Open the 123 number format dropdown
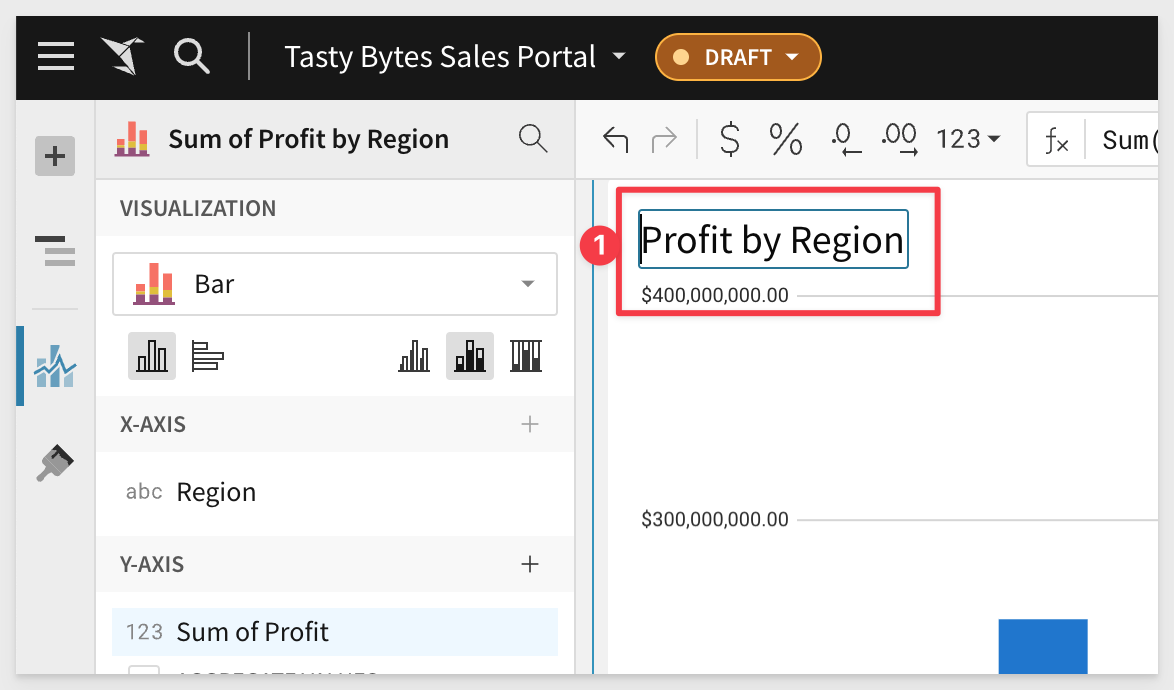The height and width of the screenshot is (690, 1174). click(968, 140)
